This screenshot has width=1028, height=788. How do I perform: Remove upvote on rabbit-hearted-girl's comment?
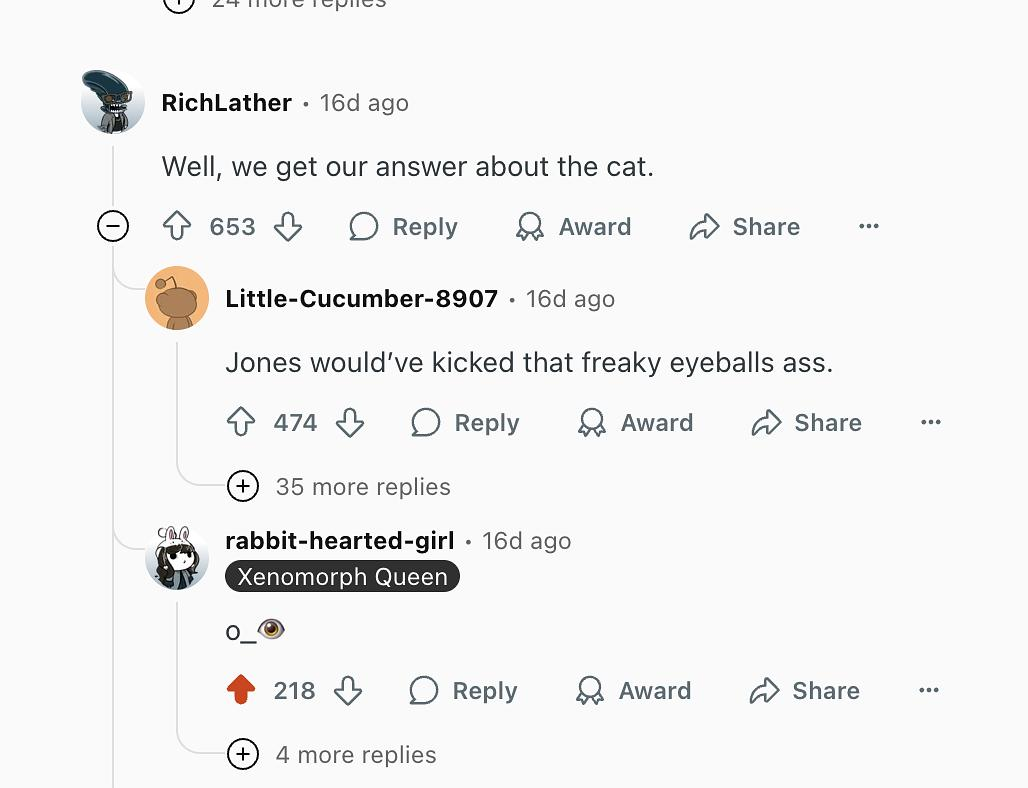241,691
